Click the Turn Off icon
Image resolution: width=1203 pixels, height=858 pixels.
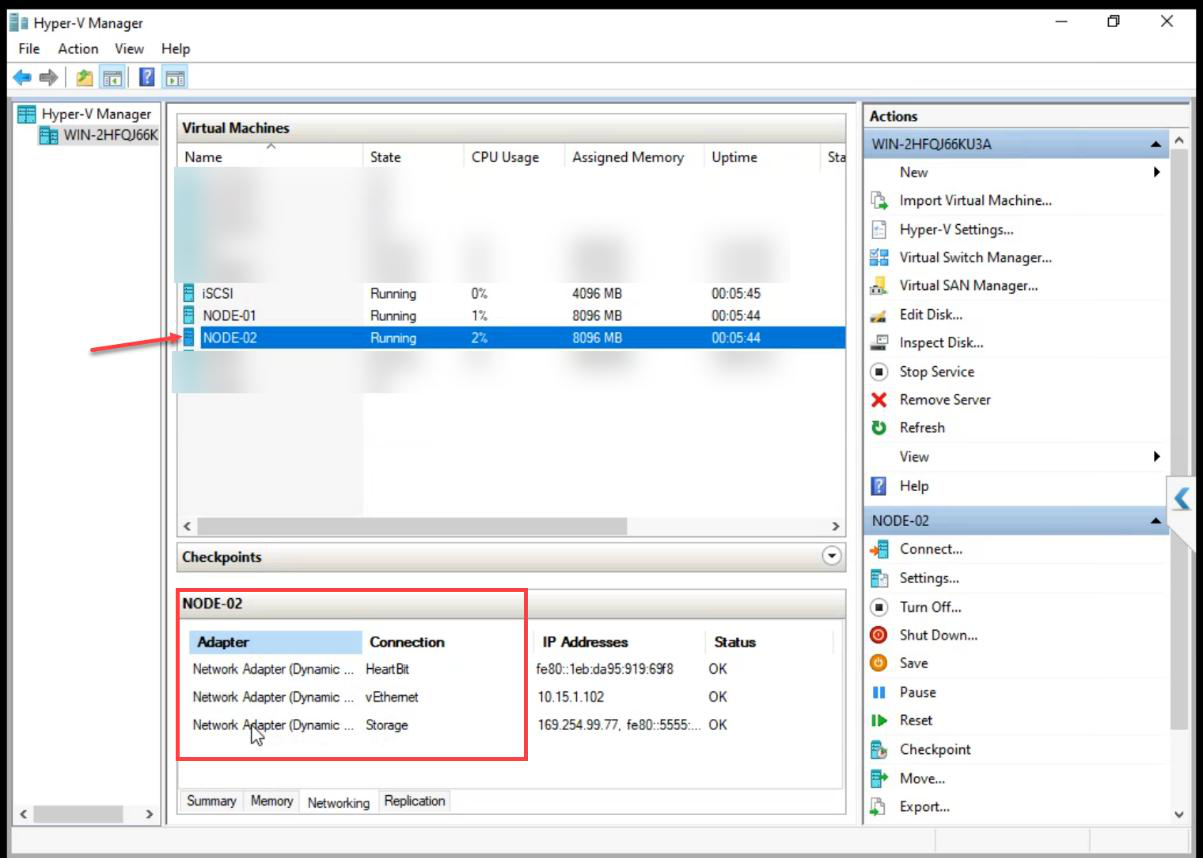tap(879, 606)
